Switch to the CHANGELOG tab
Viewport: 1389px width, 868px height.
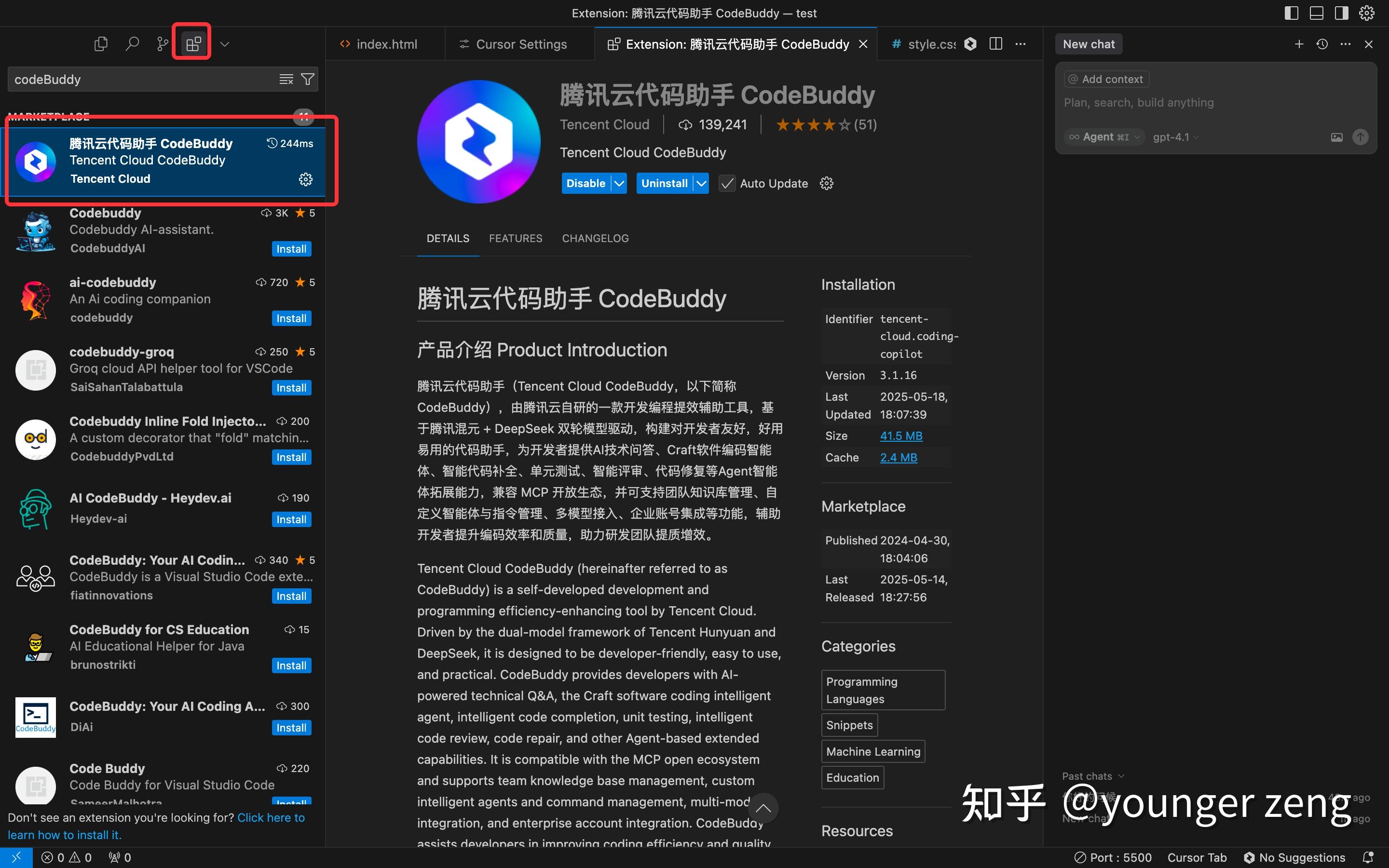coord(595,238)
